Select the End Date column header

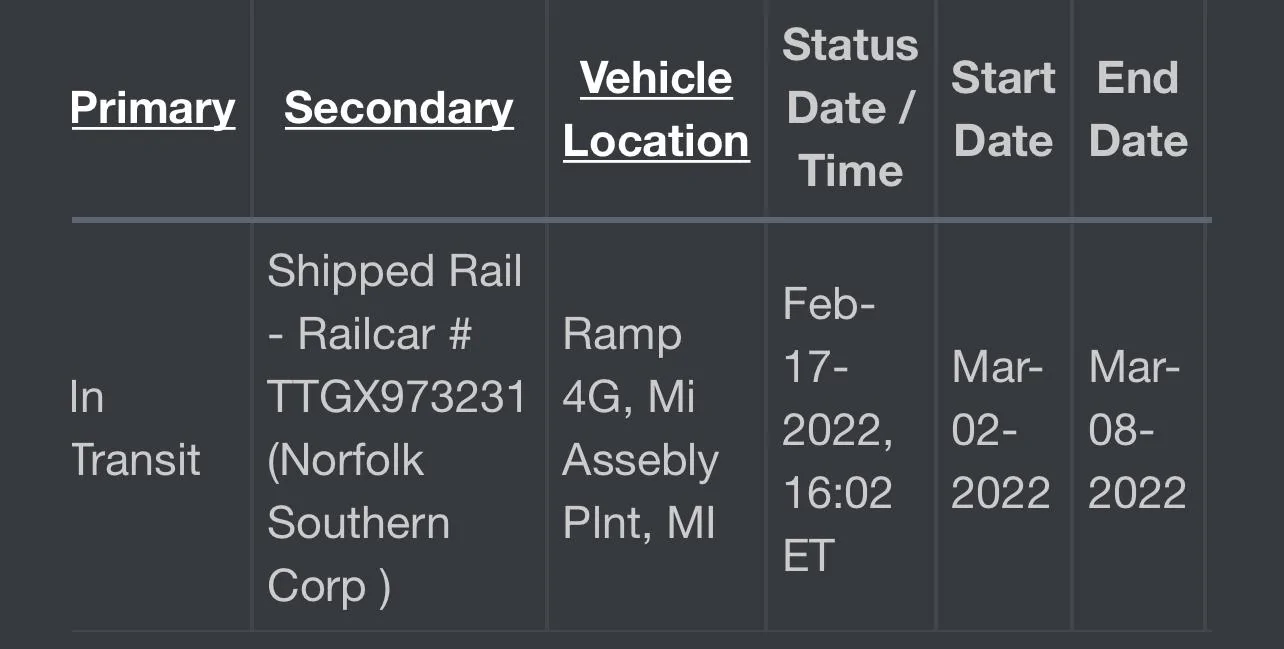pyautogui.click(x=1138, y=109)
